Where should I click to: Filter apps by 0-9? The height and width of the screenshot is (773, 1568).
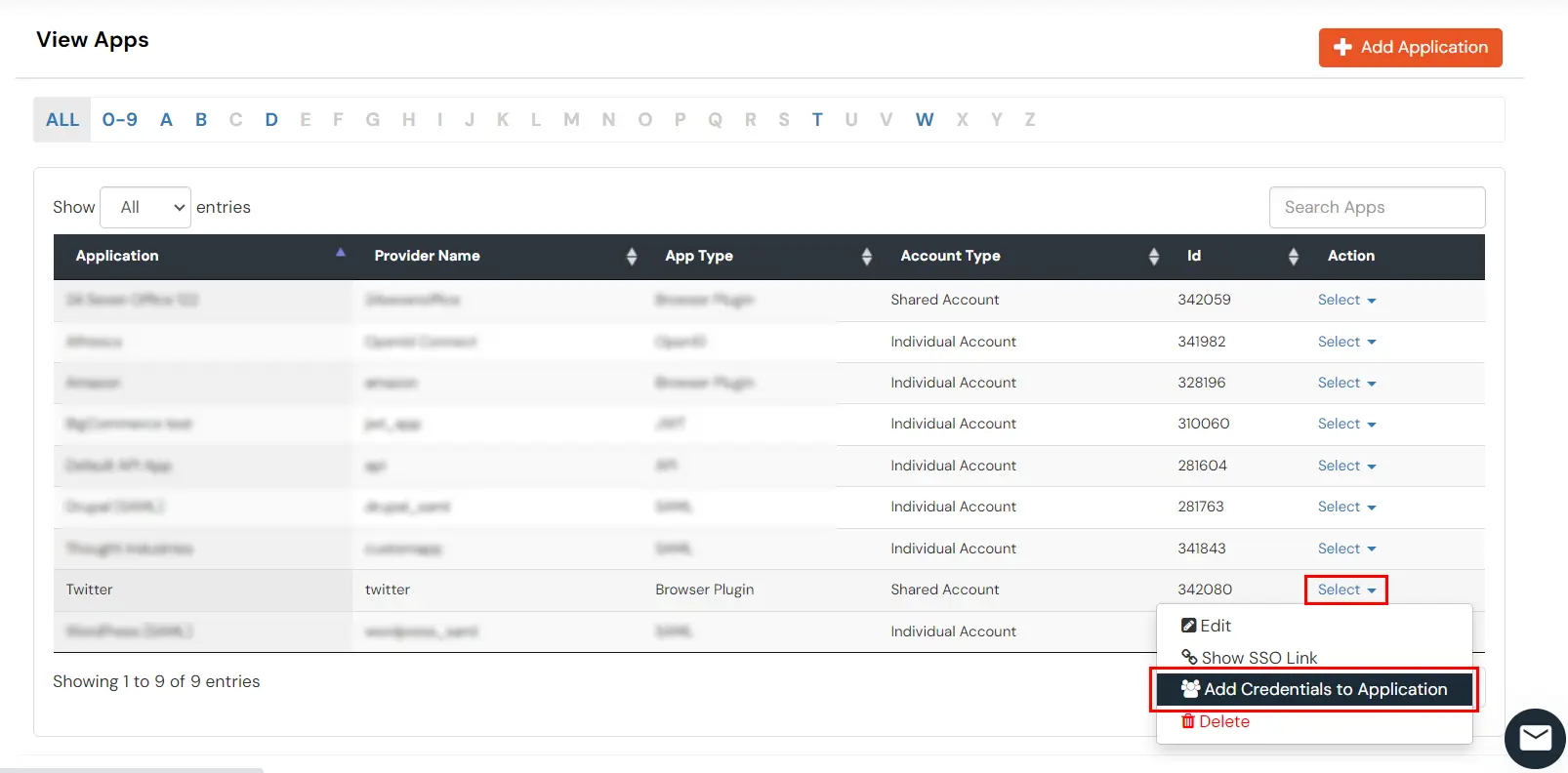[x=120, y=119]
